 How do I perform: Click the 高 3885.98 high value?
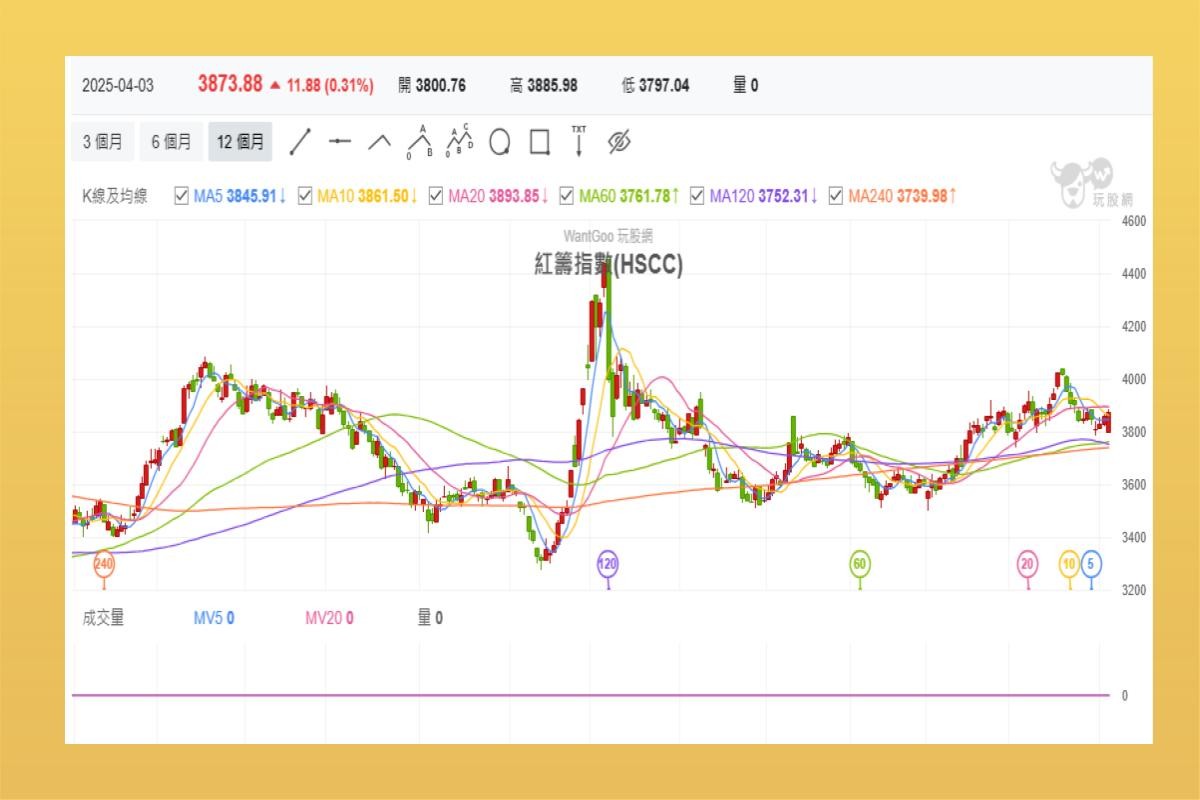point(544,86)
